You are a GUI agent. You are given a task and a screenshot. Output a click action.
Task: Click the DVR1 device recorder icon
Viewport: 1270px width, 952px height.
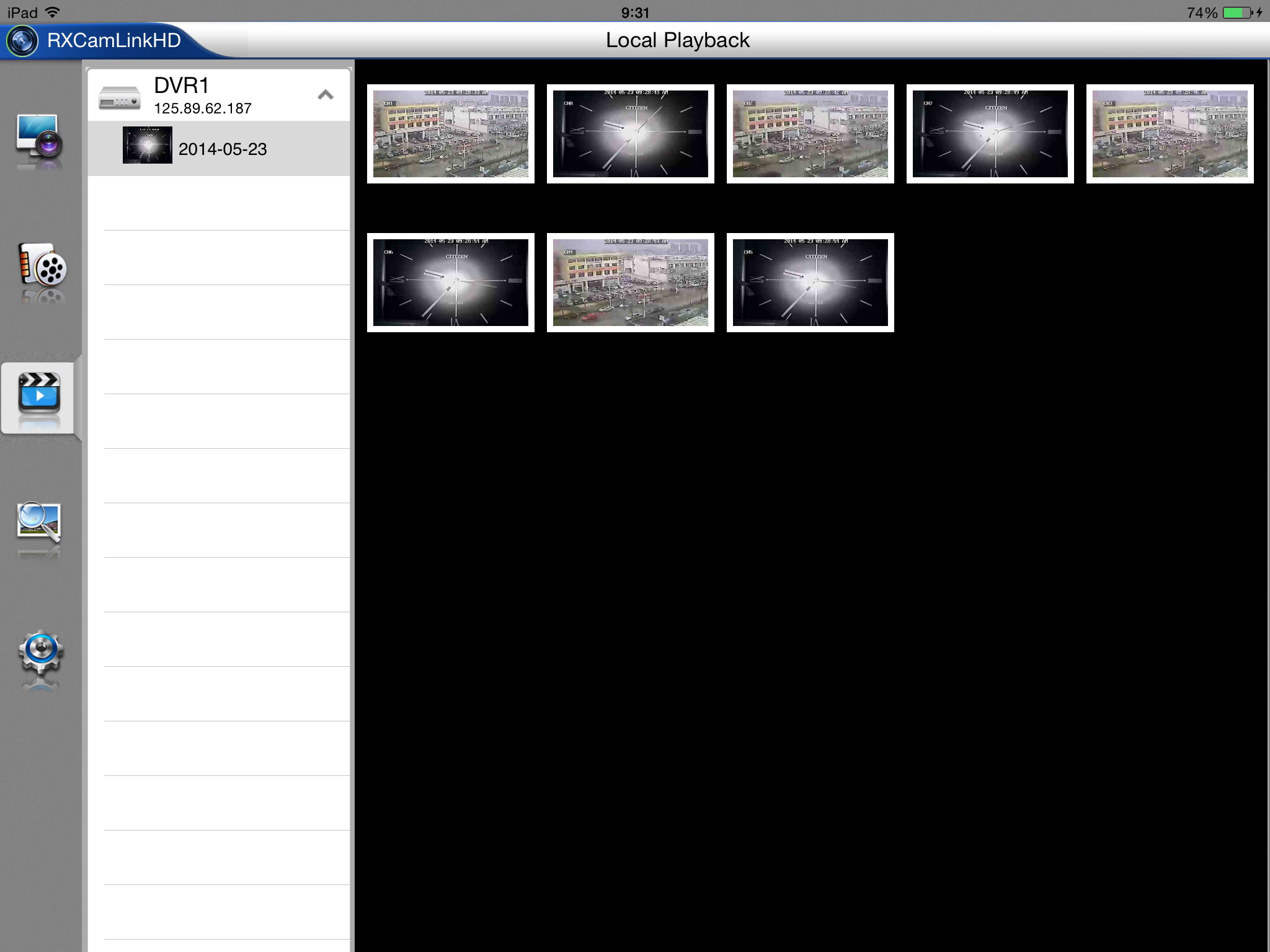120,98
